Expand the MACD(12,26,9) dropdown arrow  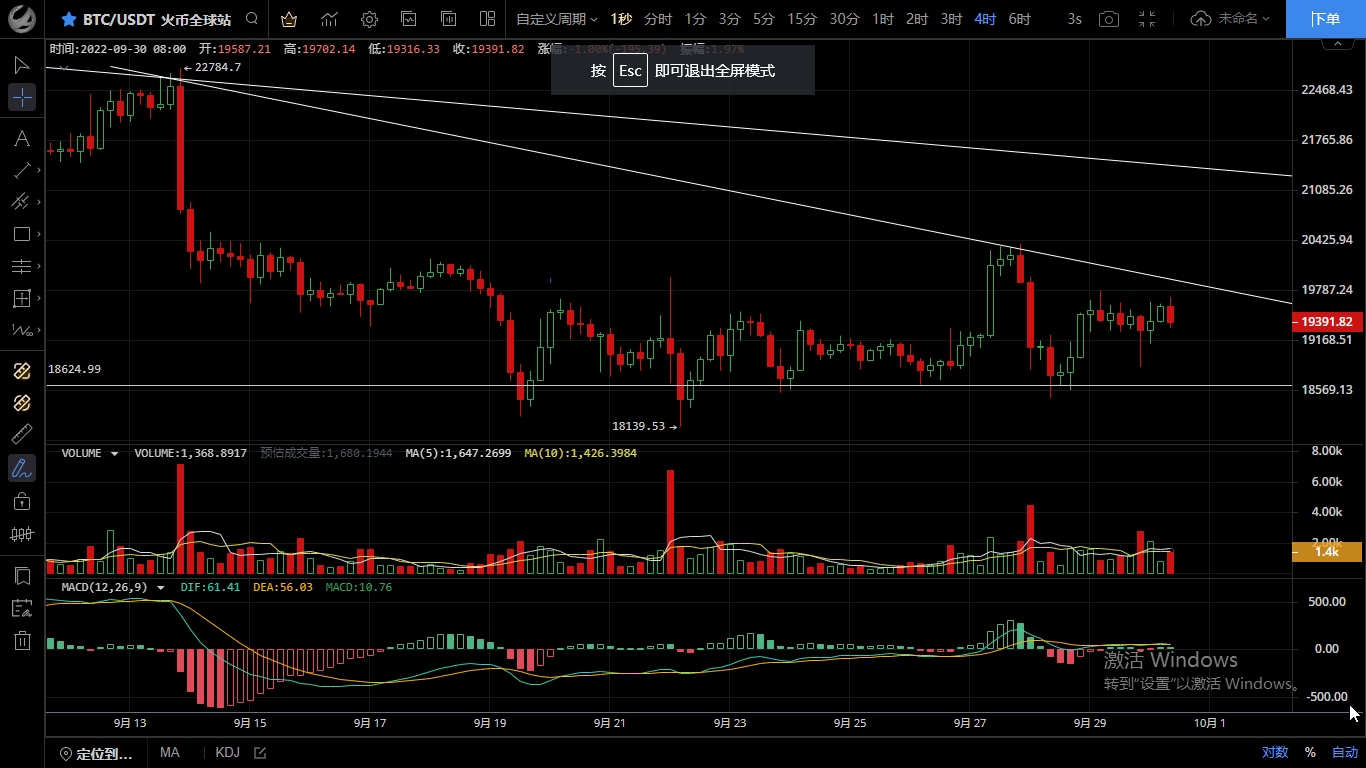point(161,587)
